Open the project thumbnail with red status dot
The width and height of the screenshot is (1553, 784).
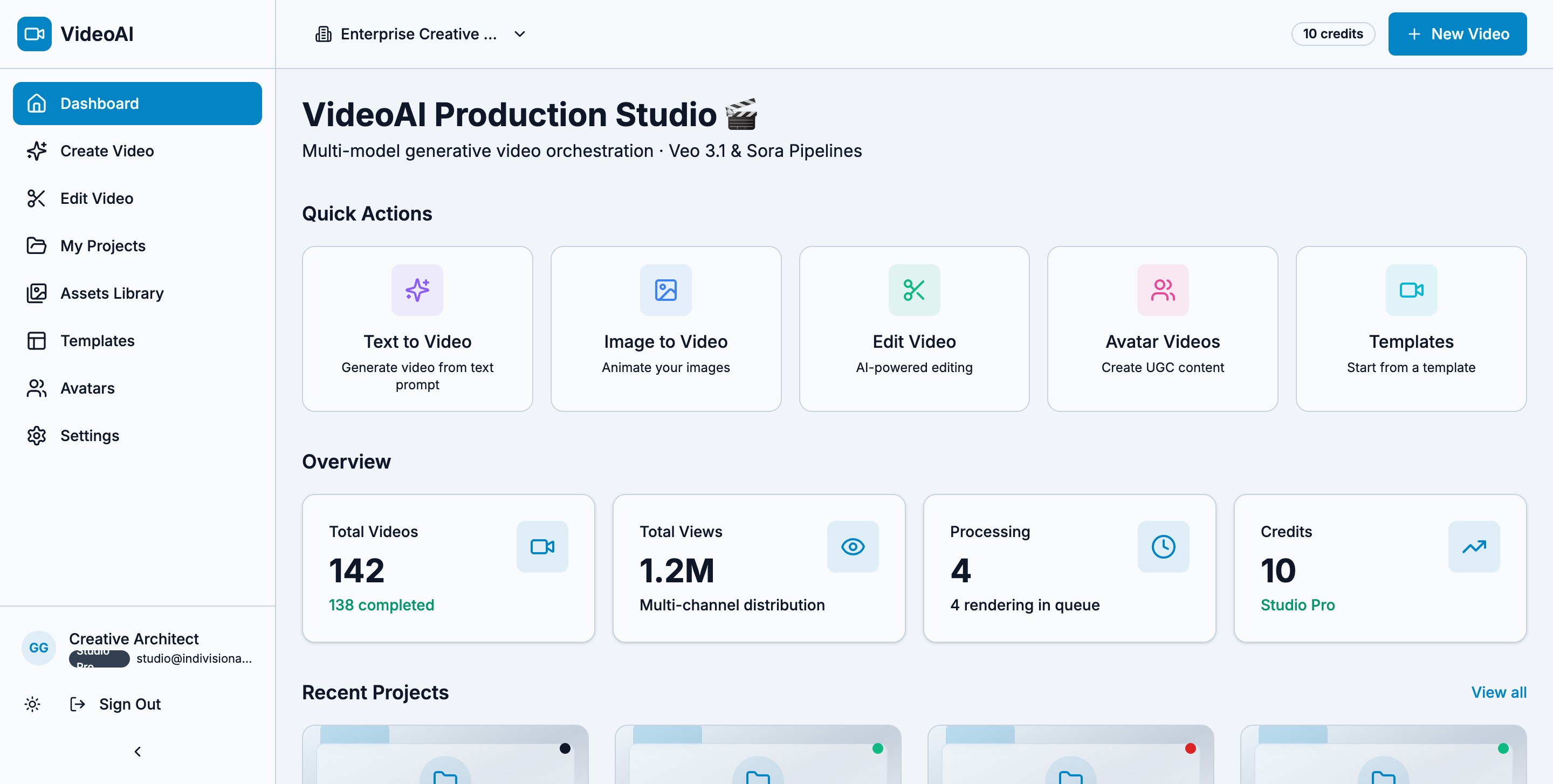1070,754
